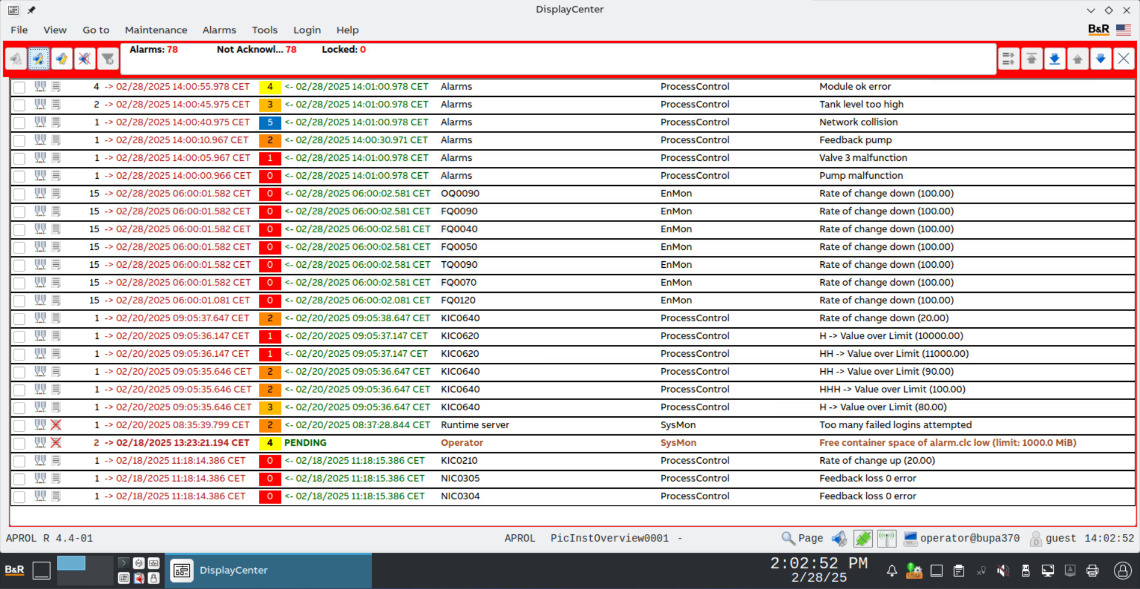1140x589 pixels.
Task: Click the green connection status icon
Action: 862,539
